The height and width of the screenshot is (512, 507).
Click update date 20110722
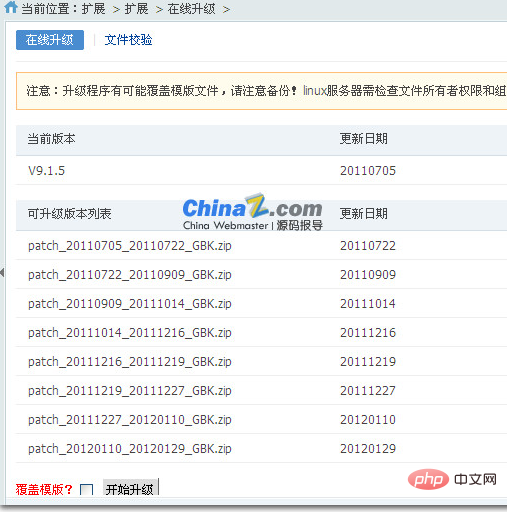368,246
